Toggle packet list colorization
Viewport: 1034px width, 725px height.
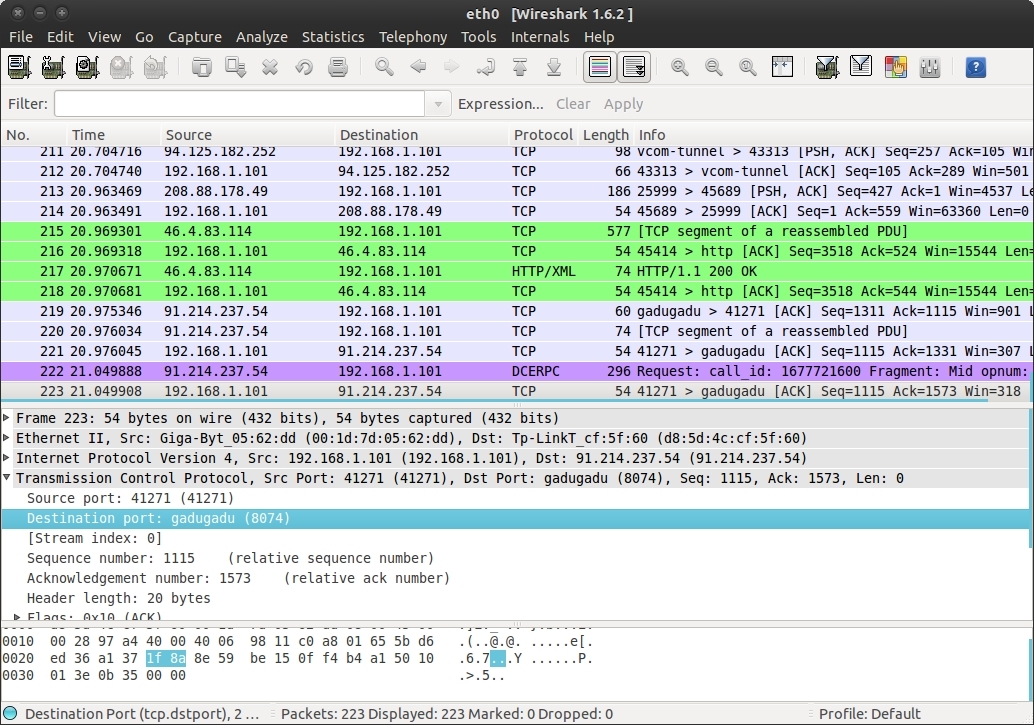point(599,67)
